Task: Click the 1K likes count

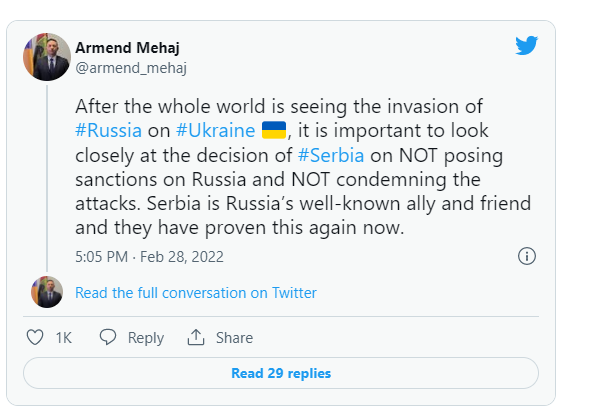Action: point(64,338)
